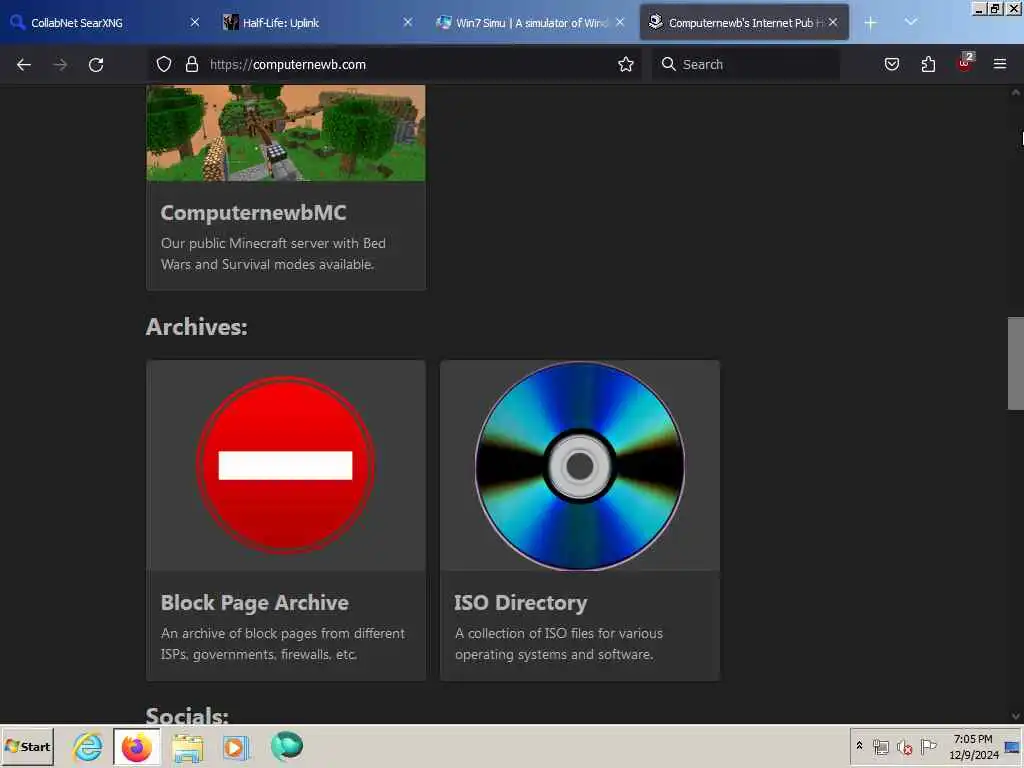Open the uBlock Origin extension icon

pyautogui.click(x=965, y=63)
